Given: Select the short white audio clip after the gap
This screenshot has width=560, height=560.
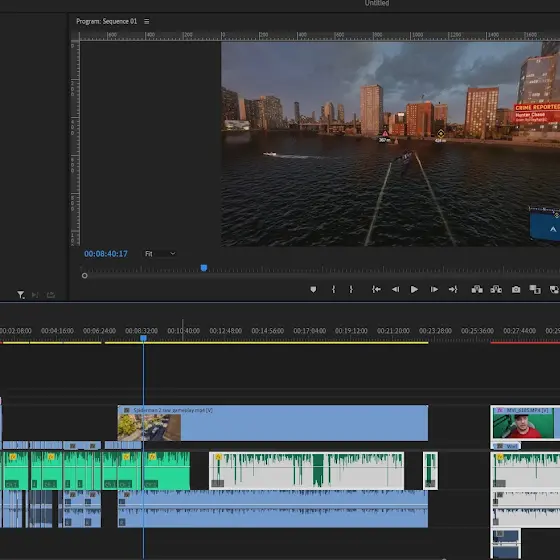Looking at the screenshot, I should point(430,471).
